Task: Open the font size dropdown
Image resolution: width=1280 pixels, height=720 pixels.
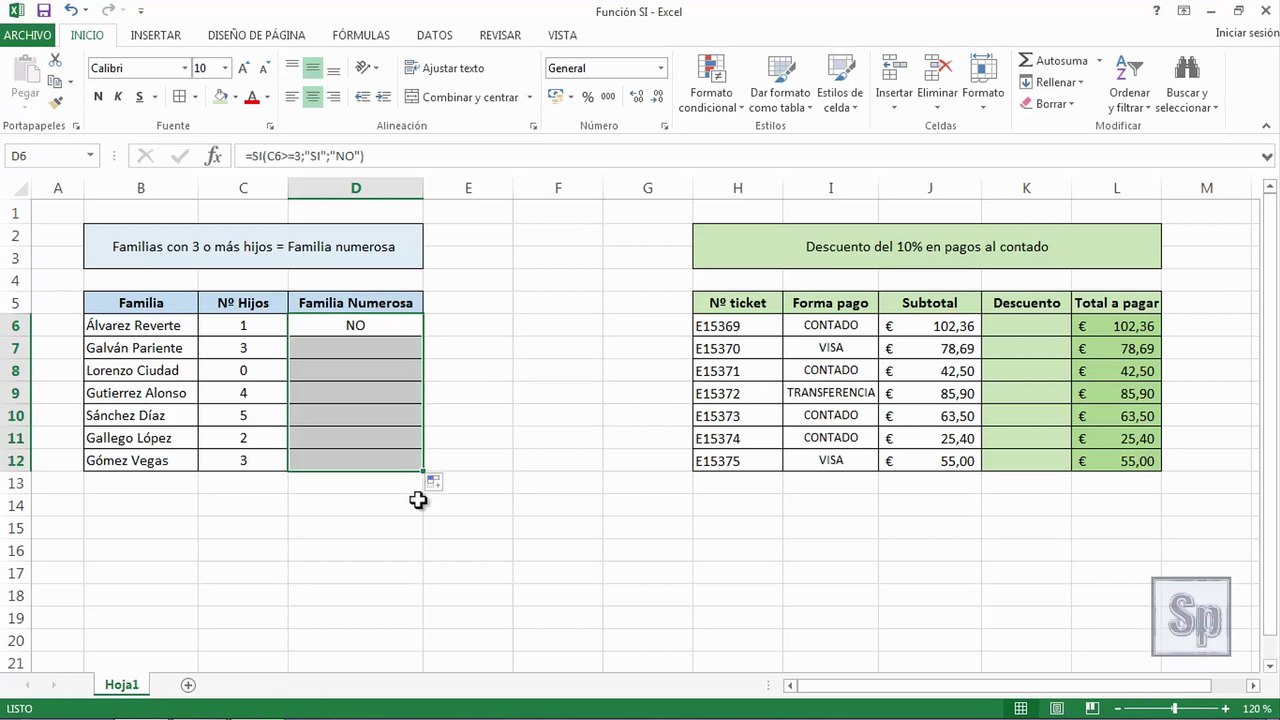Action: [x=225, y=68]
